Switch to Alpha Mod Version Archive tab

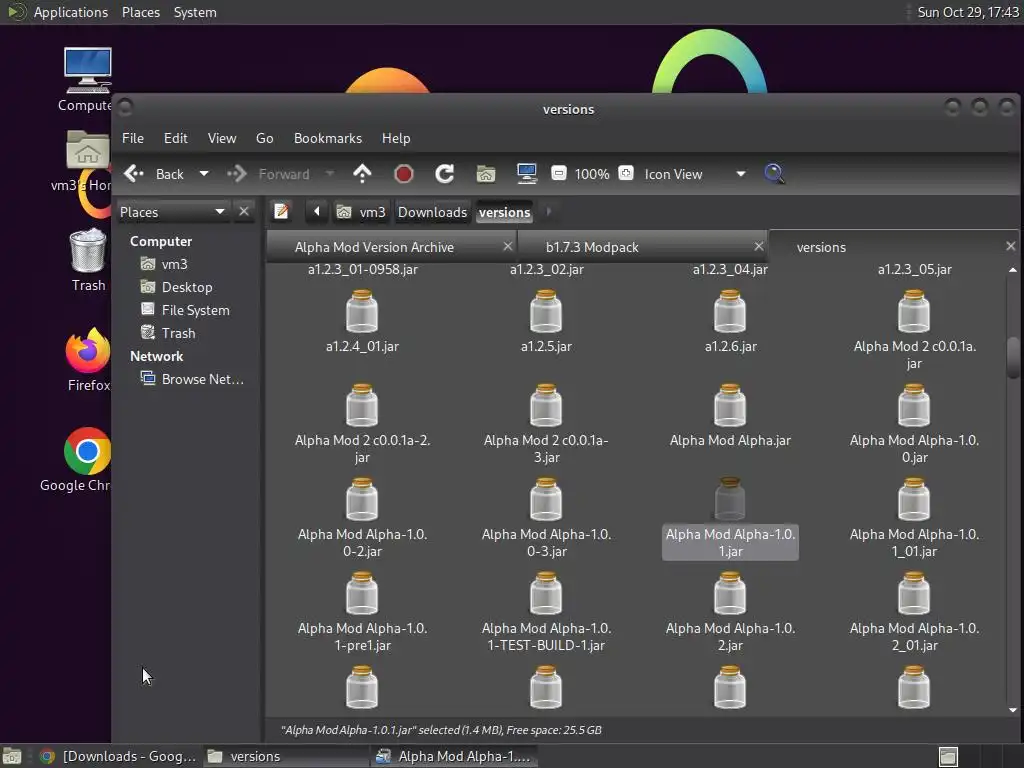[374, 248]
